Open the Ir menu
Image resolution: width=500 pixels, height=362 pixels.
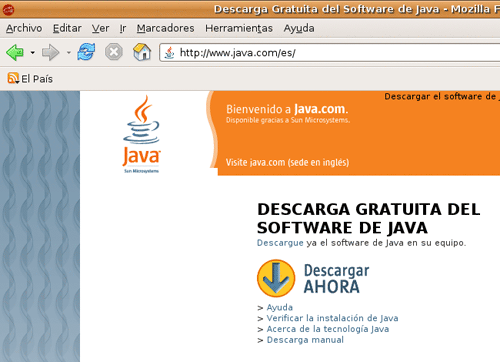[123, 28]
